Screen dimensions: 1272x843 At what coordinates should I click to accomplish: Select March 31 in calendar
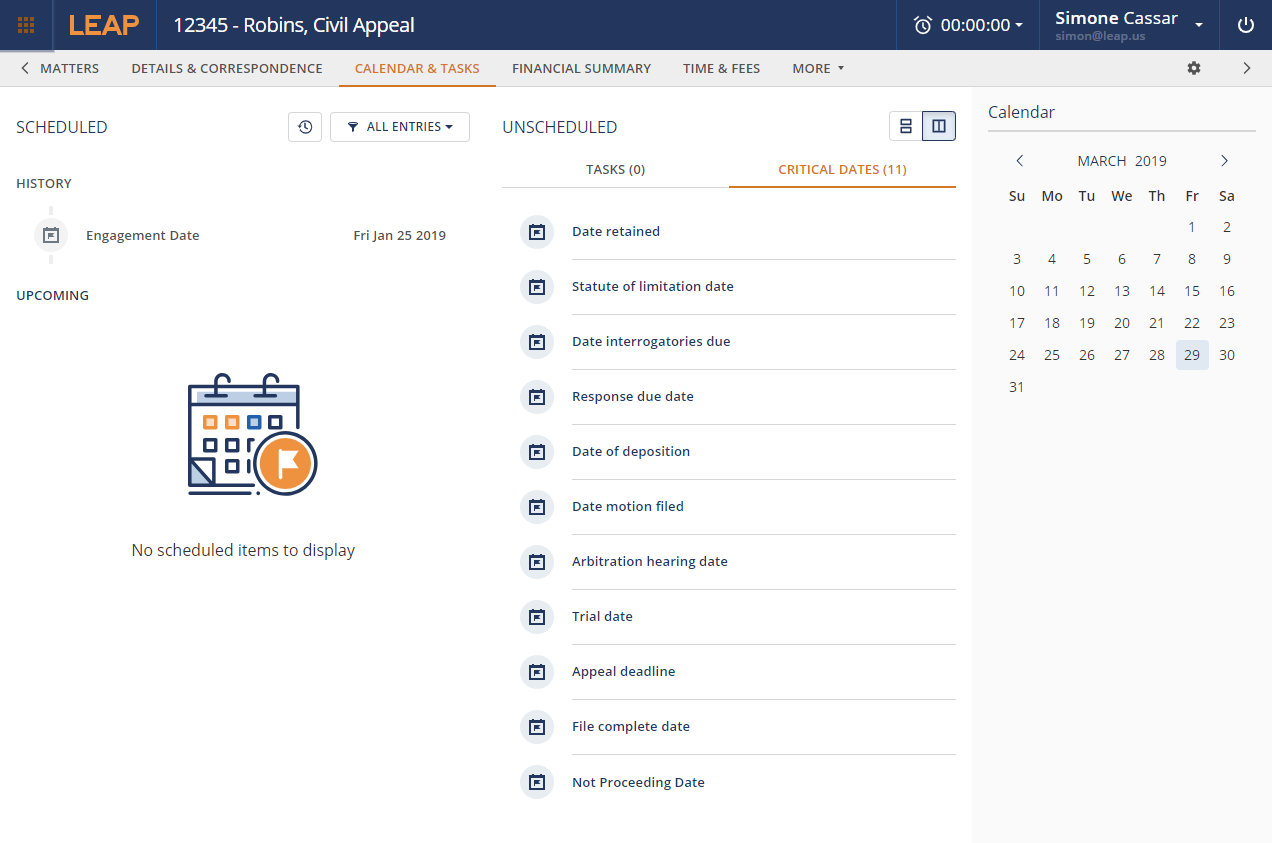pos(1017,387)
